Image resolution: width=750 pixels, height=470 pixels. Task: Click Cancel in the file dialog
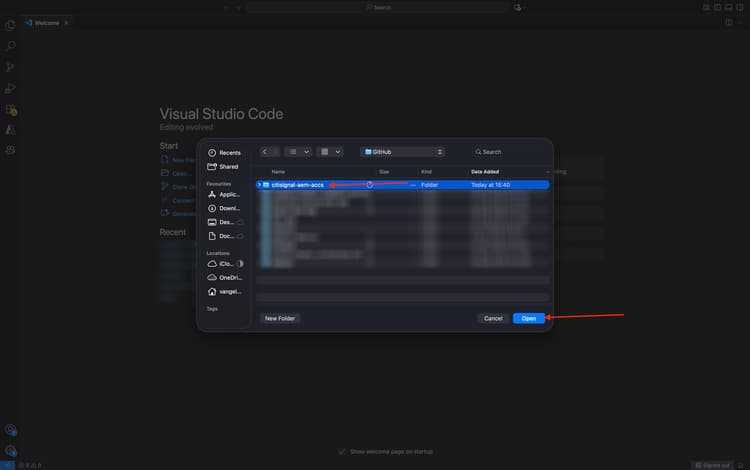tap(493, 318)
